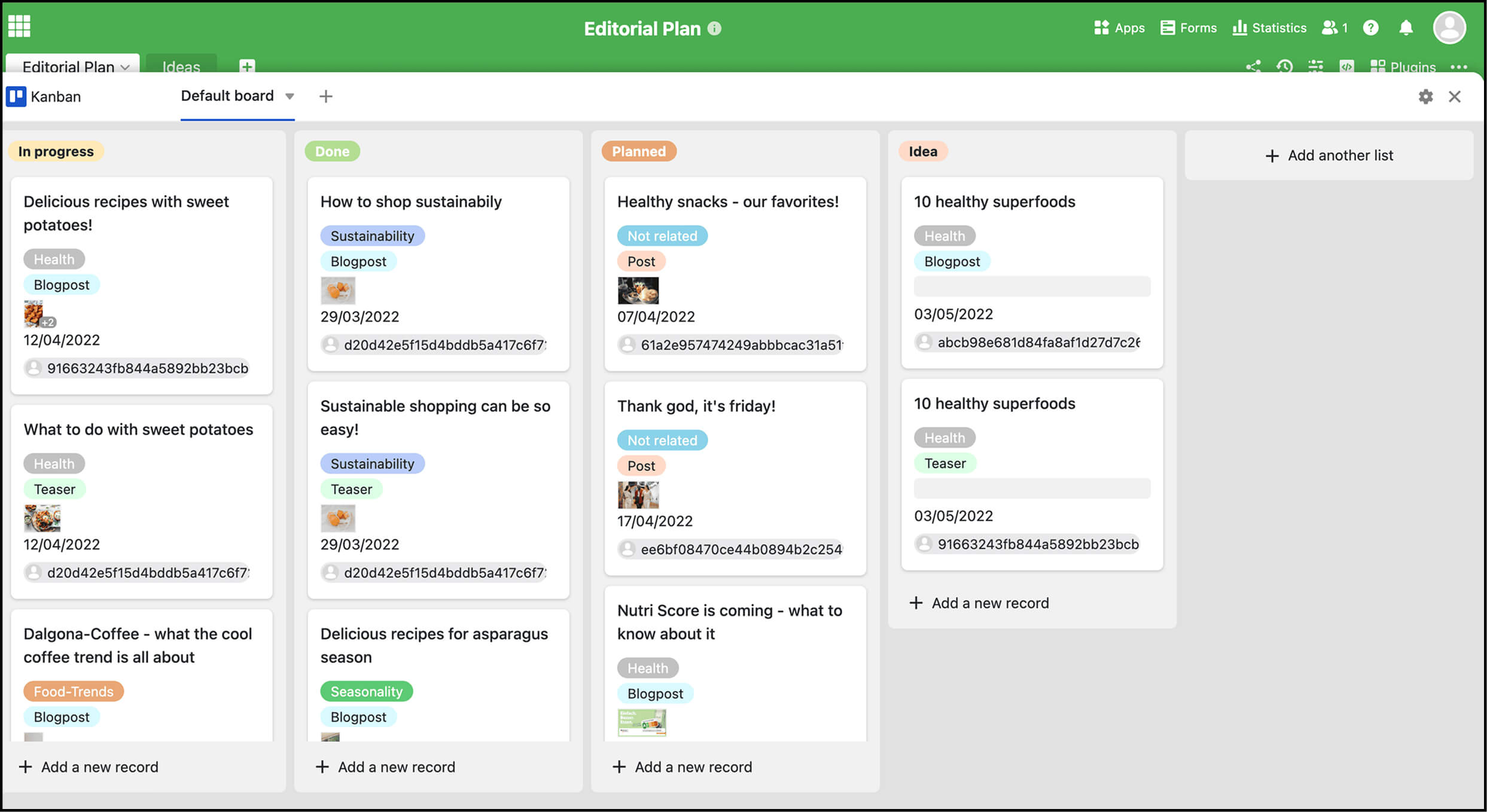The image size is (1487, 812).
Task: Open notifications via the bell icon
Action: click(1406, 28)
